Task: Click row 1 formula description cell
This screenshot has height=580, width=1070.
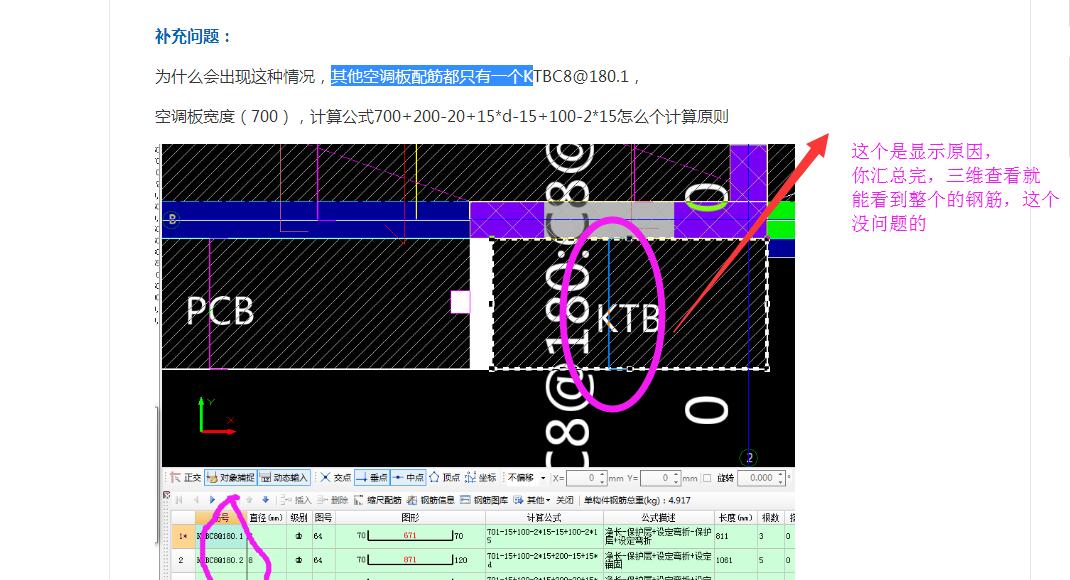Action: tap(659, 536)
